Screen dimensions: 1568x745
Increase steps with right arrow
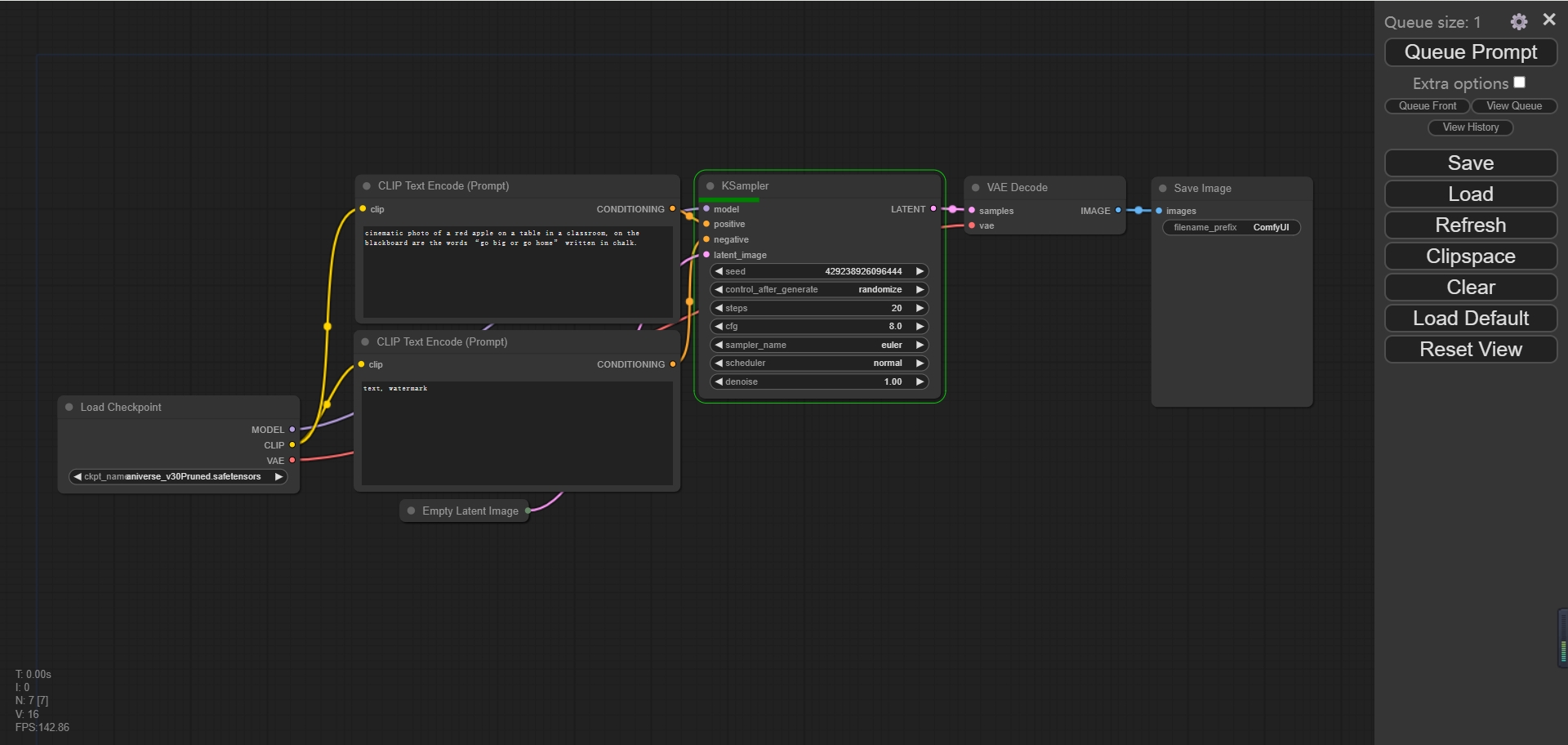click(x=920, y=308)
